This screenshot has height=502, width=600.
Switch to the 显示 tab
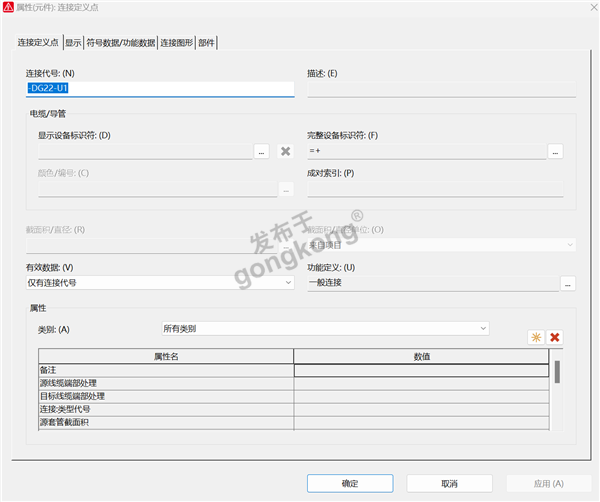tap(73, 43)
